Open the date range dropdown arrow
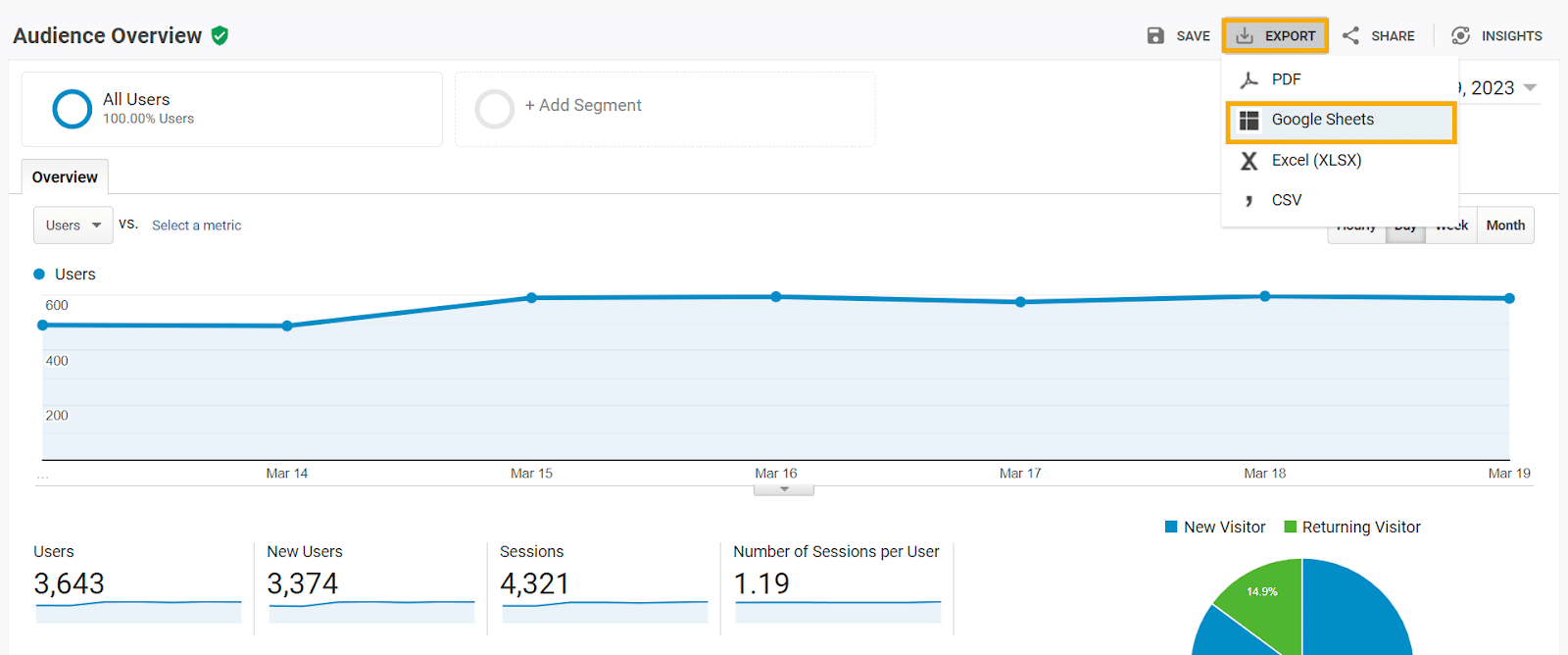Screen dimensions: 1568x655 (x=1530, y=88)
